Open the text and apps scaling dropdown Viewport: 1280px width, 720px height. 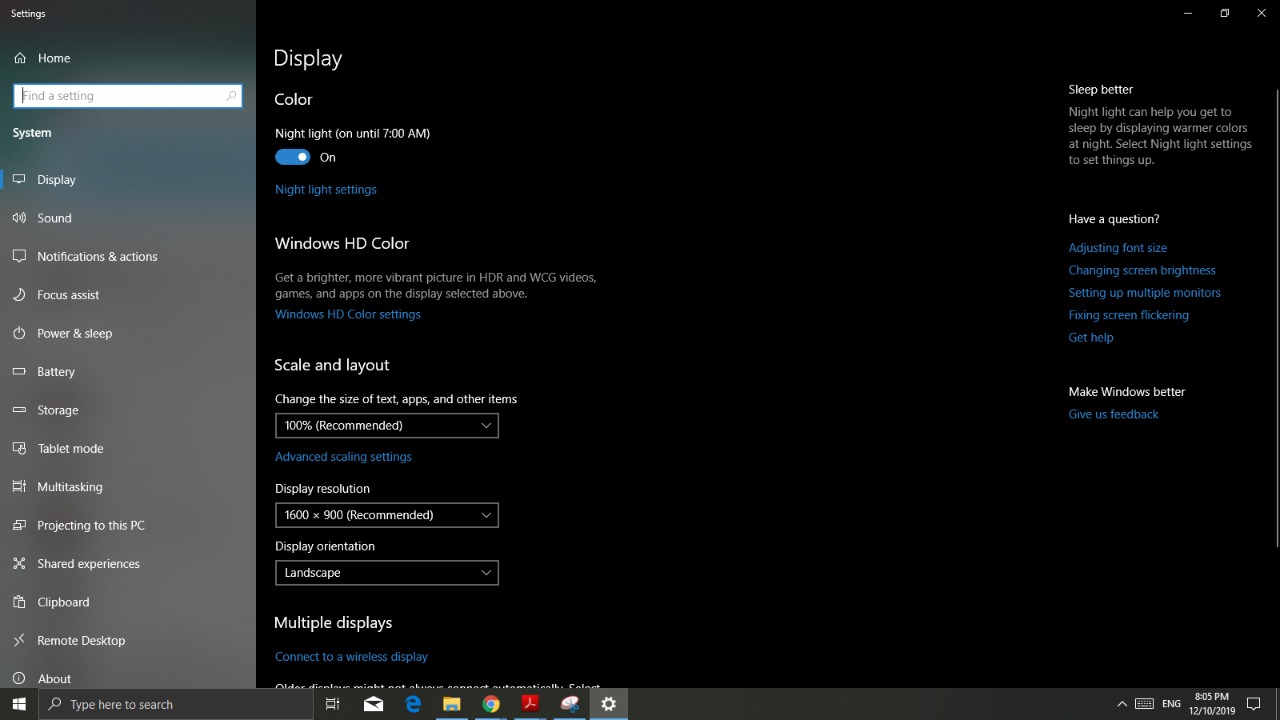pos(387,425)
